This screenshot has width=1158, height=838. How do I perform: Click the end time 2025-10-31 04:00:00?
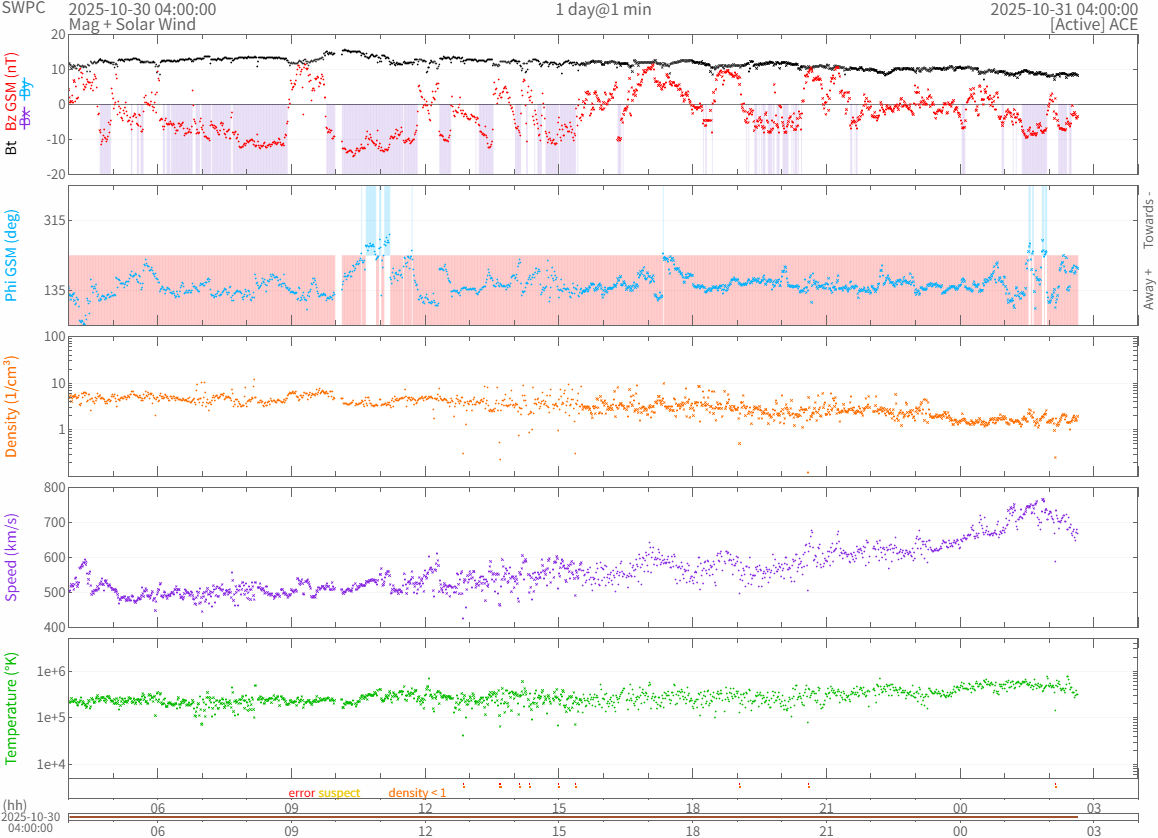[x=1063, y=10]
